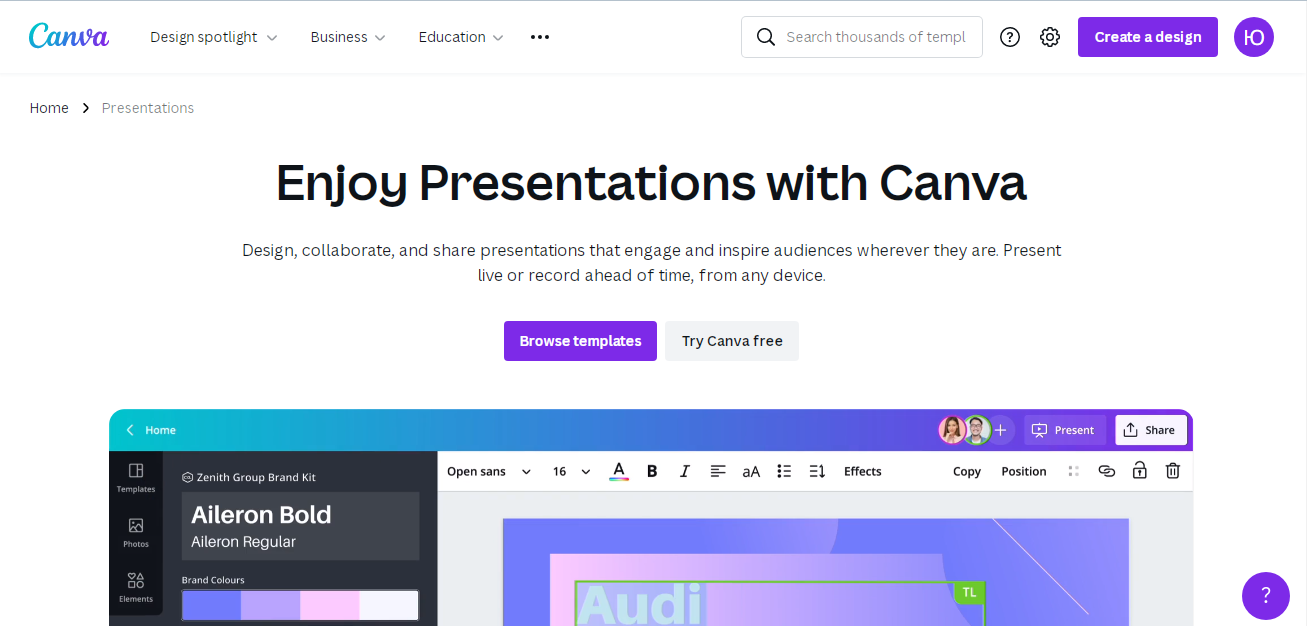The width and height of the screenshot is (1307, 626).
Task: Click the Presentations breadcrumb
Action: pos(148,108)
